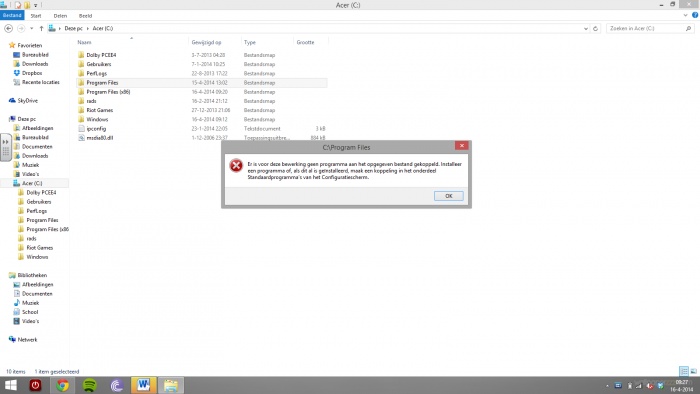Open Downloads under Favorieten
This screenshot has height=394, width=700.
tap(35, 64)
